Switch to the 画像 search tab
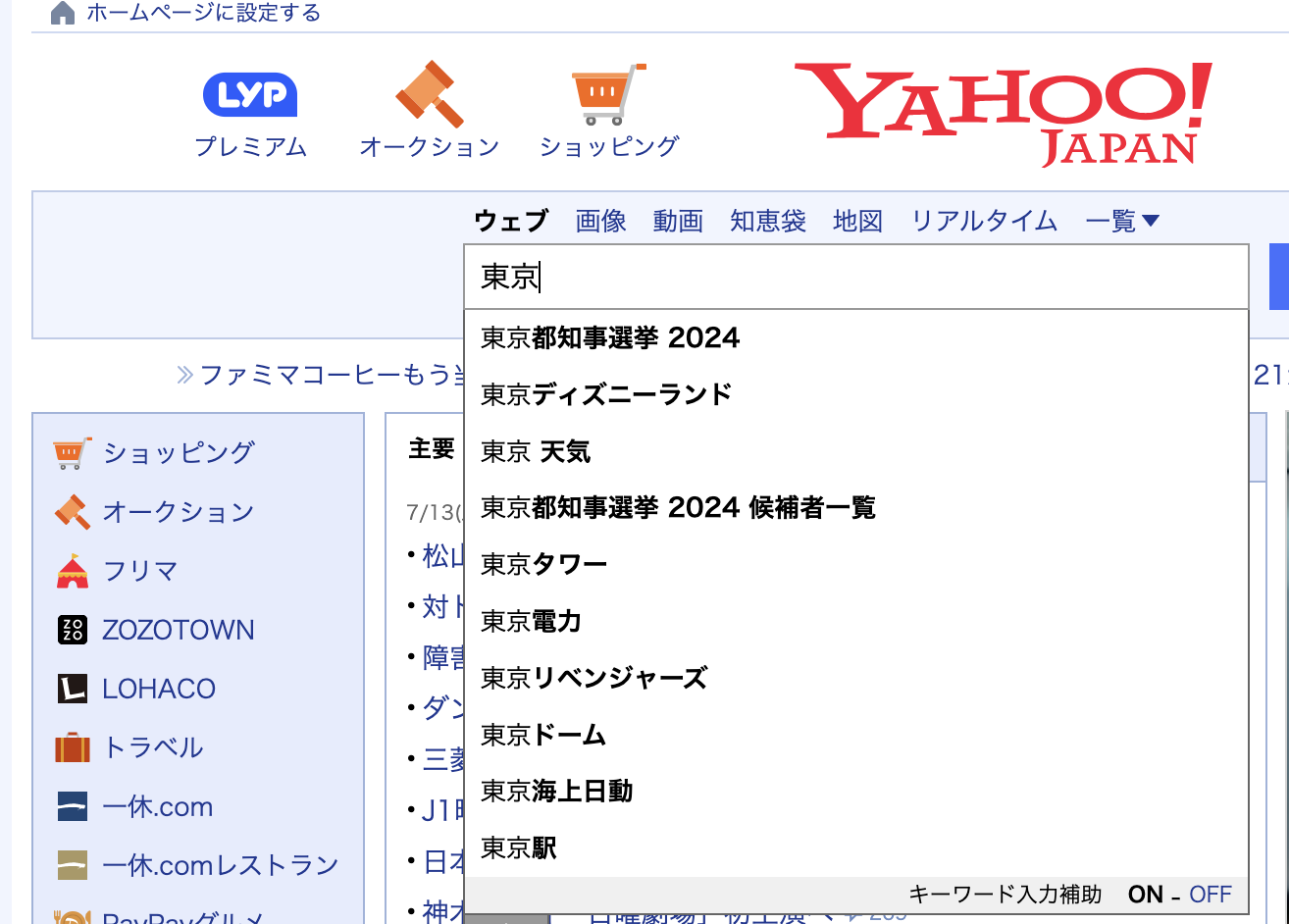The height and width of the screenshot is (924, 1289). (x=599, y=221)
